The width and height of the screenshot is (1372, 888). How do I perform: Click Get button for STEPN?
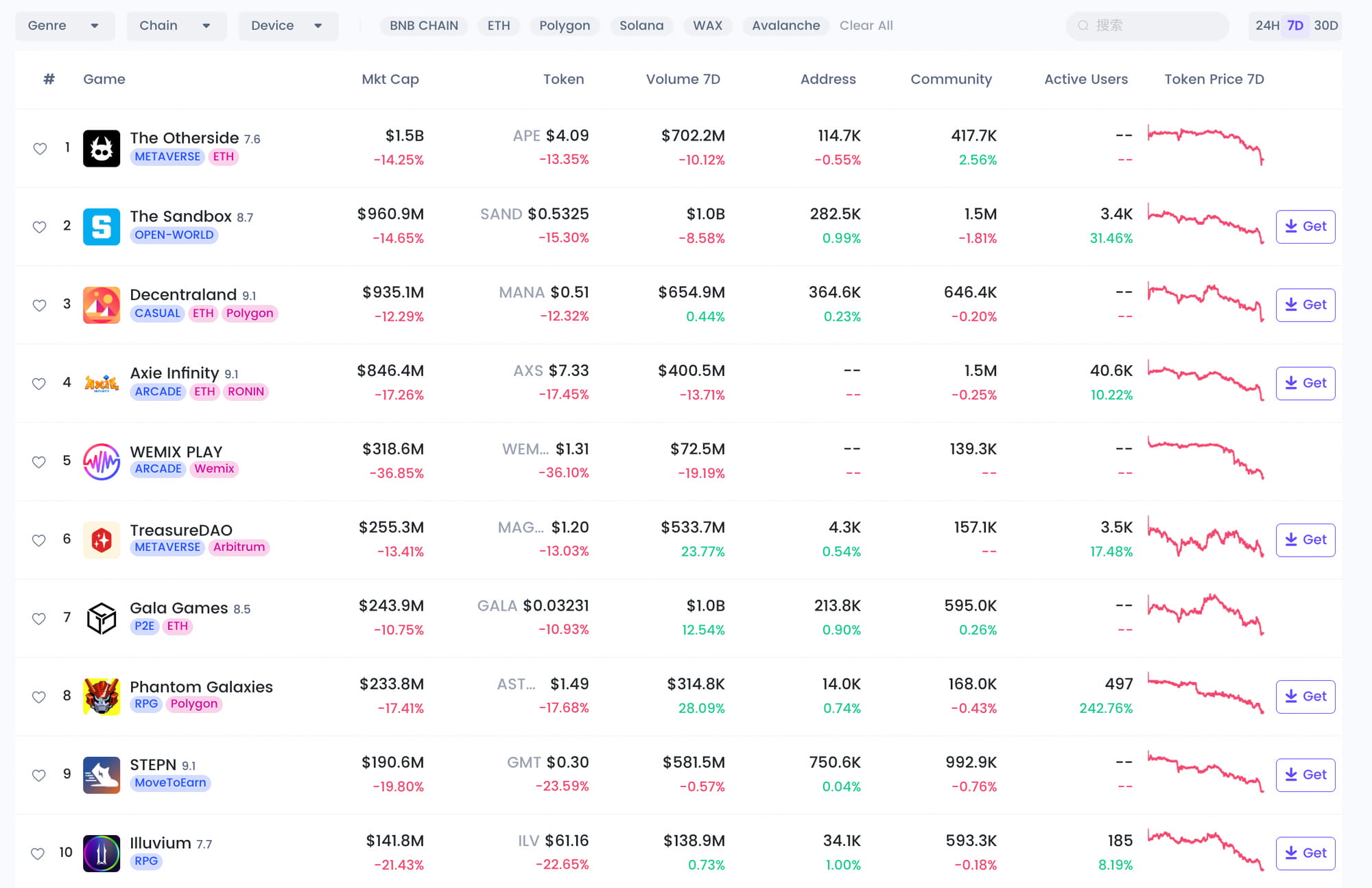1305,775
